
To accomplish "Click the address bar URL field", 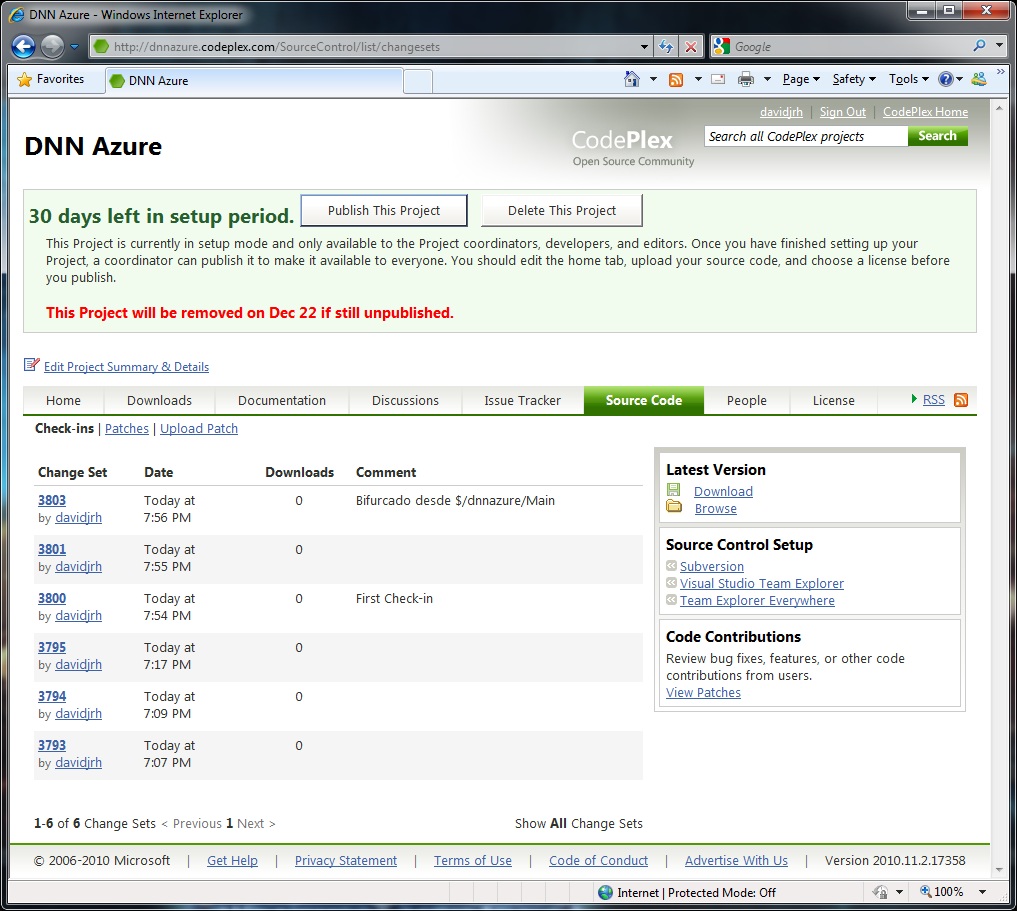I will (373, 47).
